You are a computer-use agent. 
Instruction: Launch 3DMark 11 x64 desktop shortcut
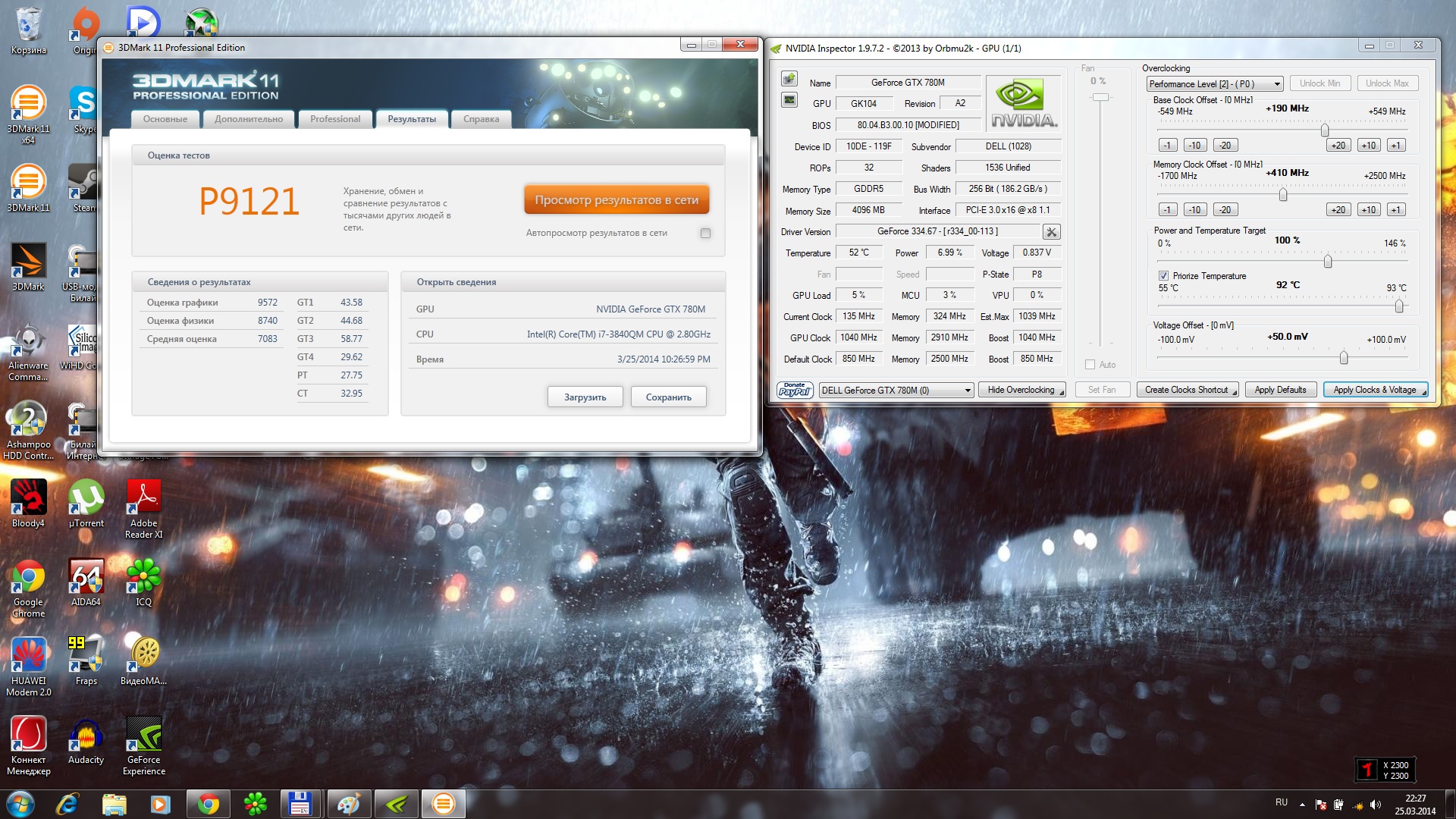click(x=29, y=114)
